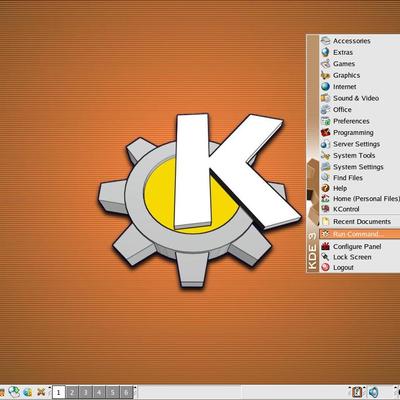The width and height of the screenshot is (400, 400).
Task: Switch to virtual desktop 4 in pager
Action: click(99, 392)
